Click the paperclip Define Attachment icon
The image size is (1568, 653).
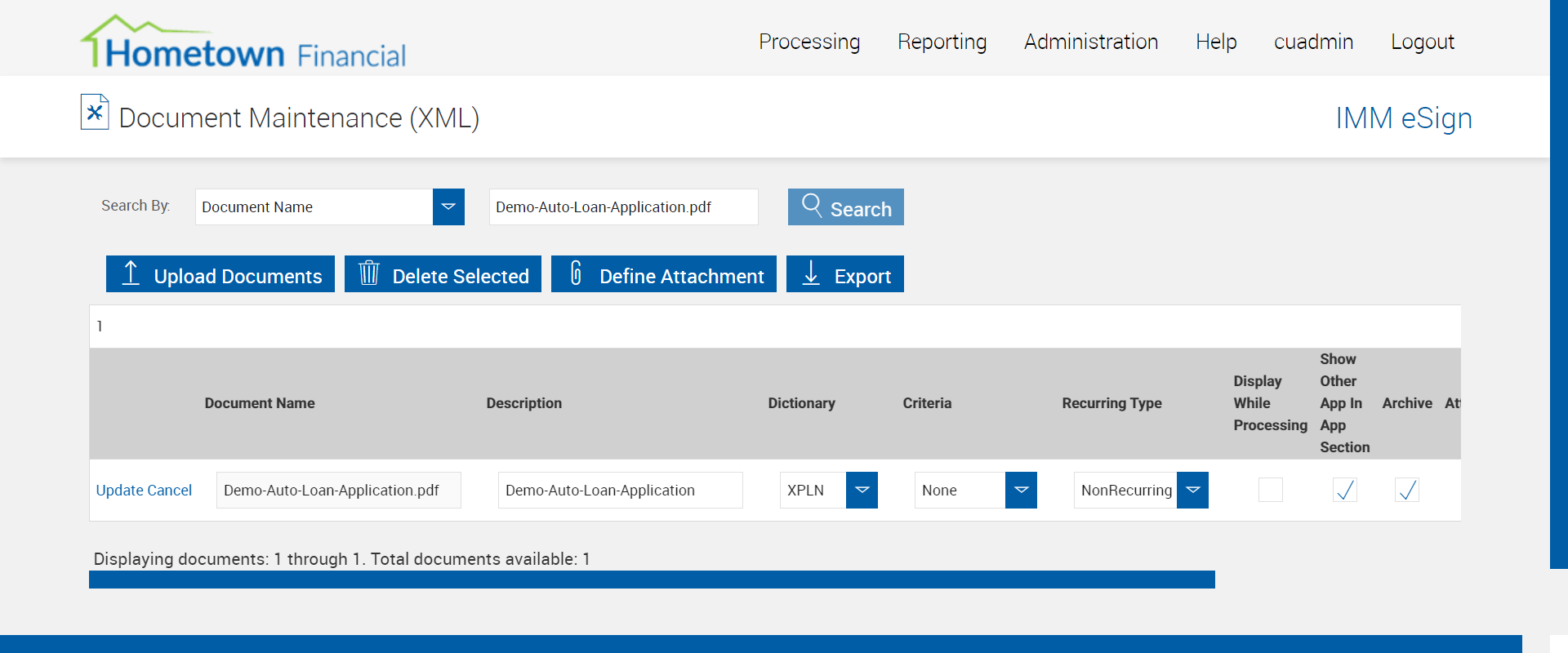[576, 273]
